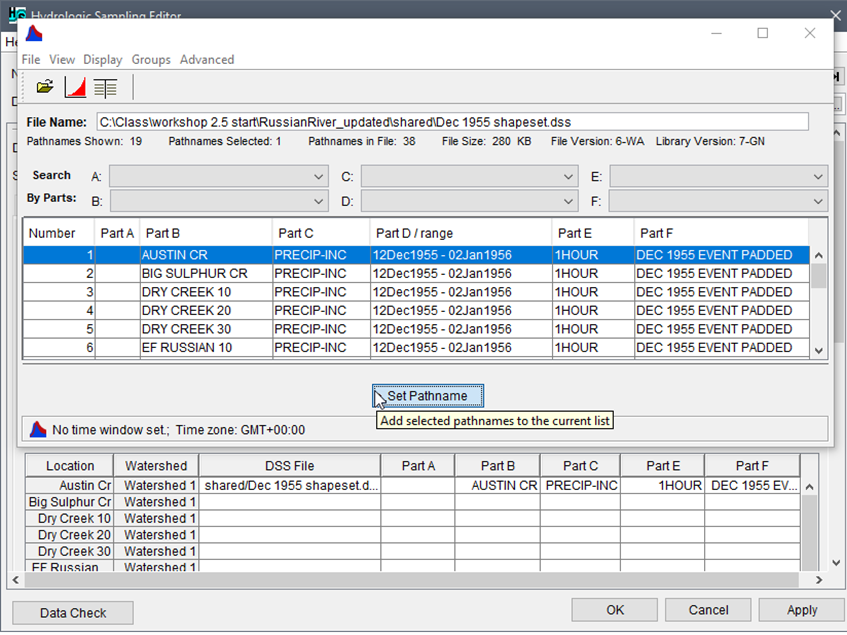Open the Display menu
This screenshot has width=847, height=635.
click(102, 59)
